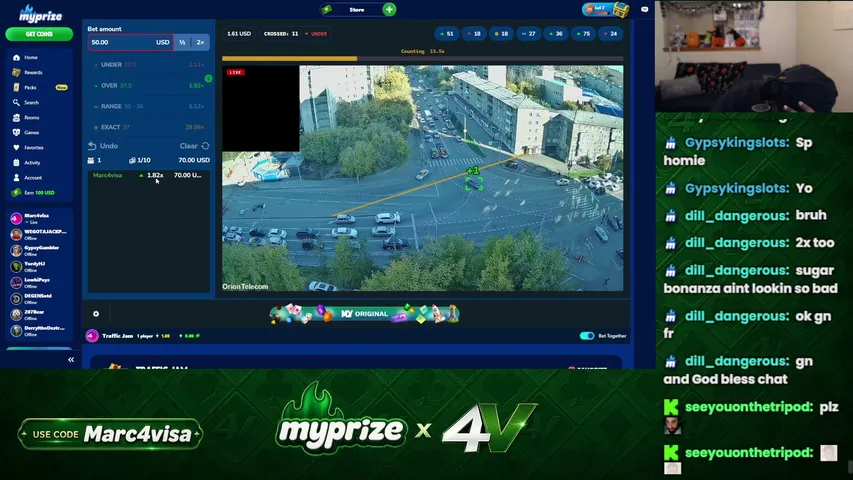The image size is (853, 480).
Task: Click the 1.61 USD balance pill
Action: 239,34
